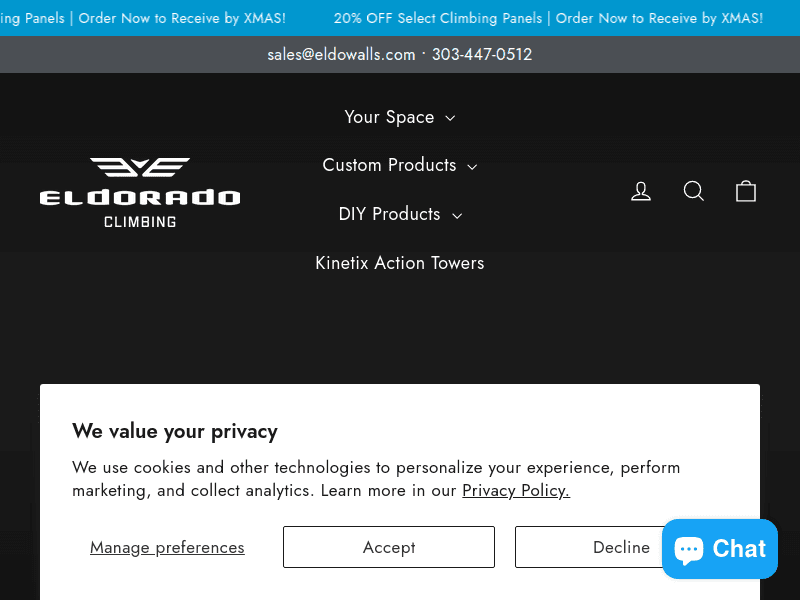The height and width of the screenshot is (600, 800).
Task: Expand the Custom Products chevron
Action: (x=472, y=167)
